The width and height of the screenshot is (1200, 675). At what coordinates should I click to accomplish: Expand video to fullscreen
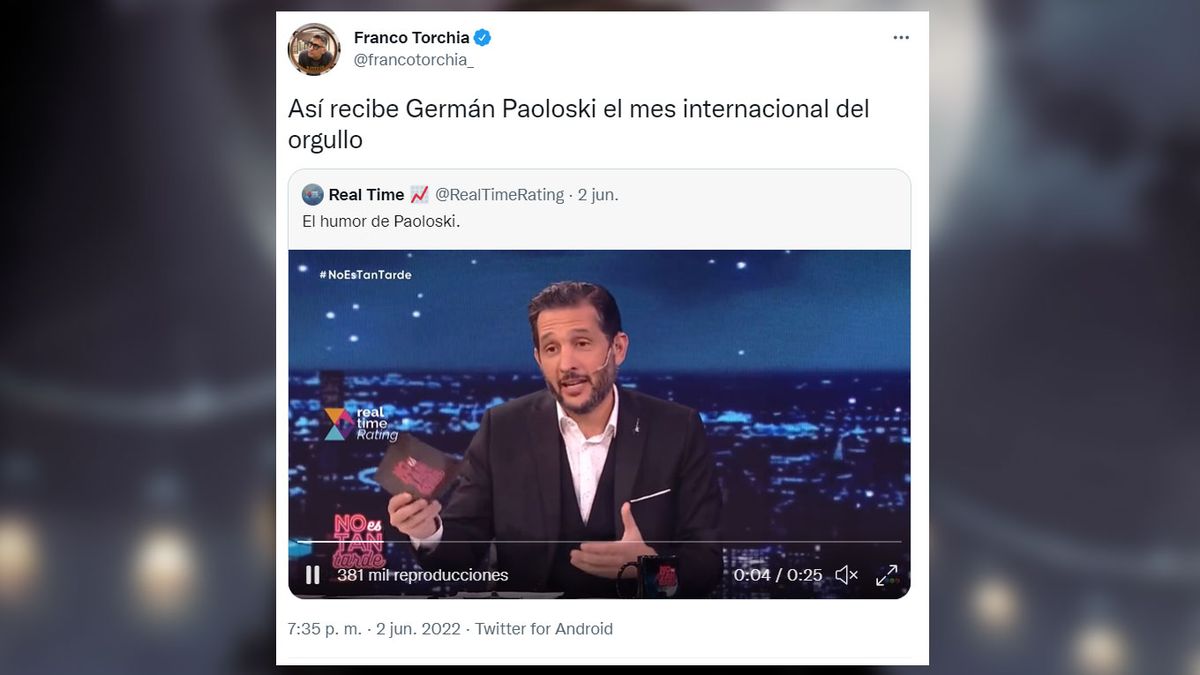pos(886,575)
